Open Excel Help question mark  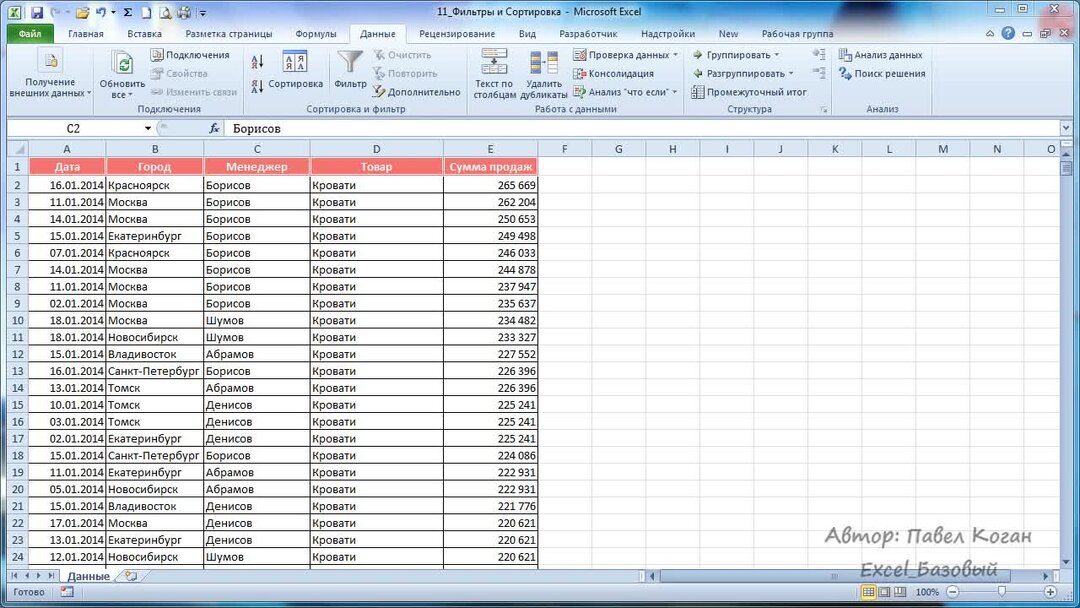1008,33
